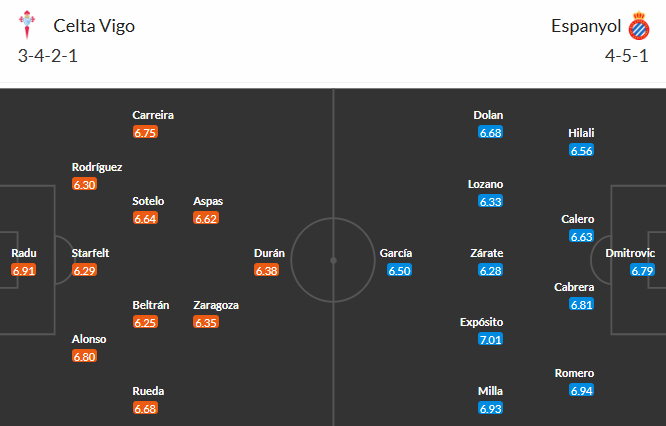Image resolution: width=666 pixels, height=426 pixels.
Task: Select Rodríguez in Celta's defense
Action: coord(97,167)
